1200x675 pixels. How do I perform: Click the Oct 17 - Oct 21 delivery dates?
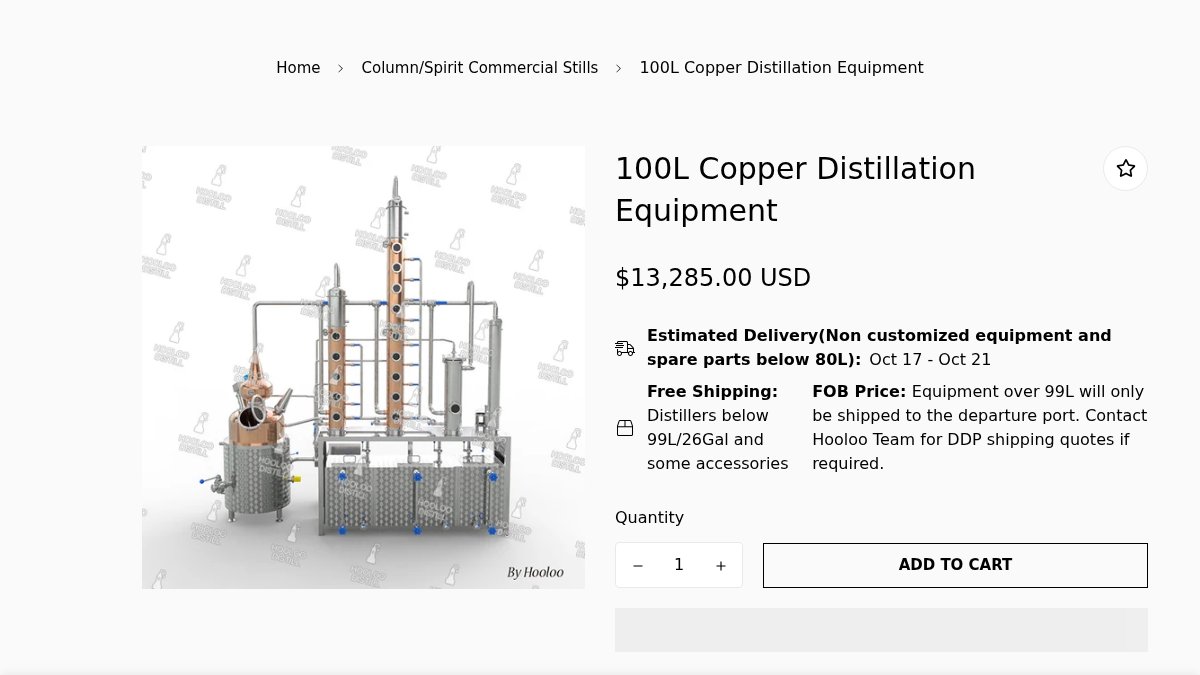[930, 360]
